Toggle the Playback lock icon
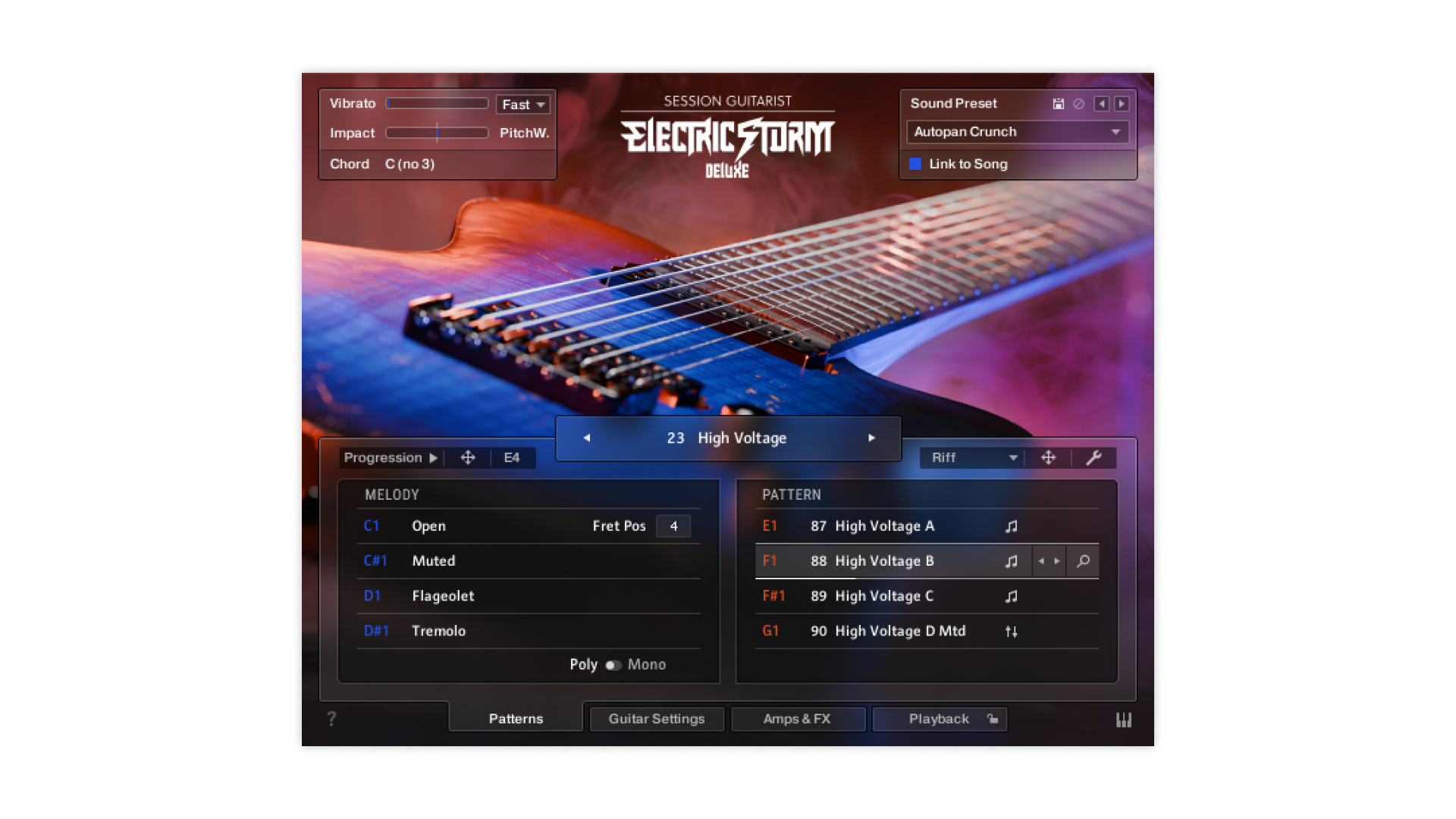Image resolution: width=1456 pixels, height=819 pixels. 992,719
